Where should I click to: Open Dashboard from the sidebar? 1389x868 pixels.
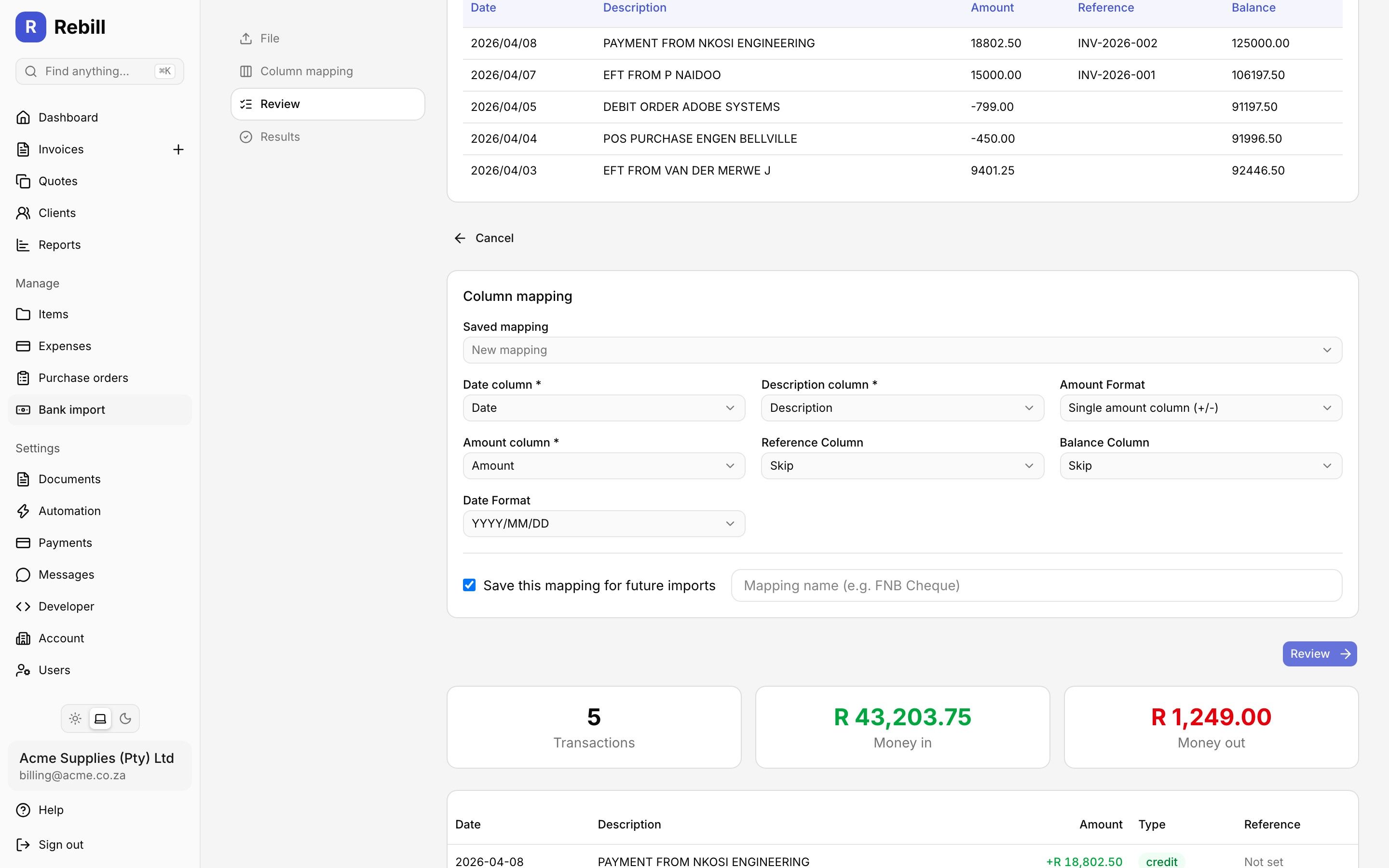pyautogui.click(x=100, y=118)
